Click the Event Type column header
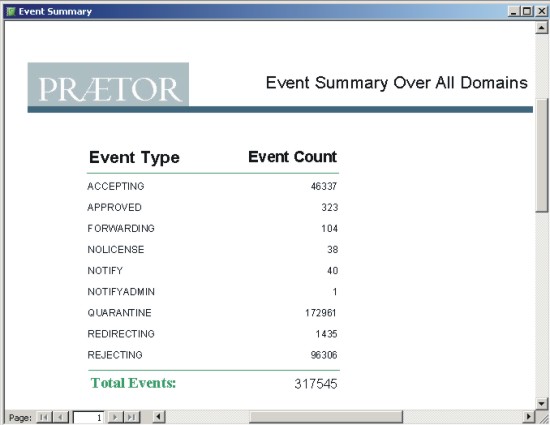This screenshot has height=425, width=550. click(x=134, y=157)
